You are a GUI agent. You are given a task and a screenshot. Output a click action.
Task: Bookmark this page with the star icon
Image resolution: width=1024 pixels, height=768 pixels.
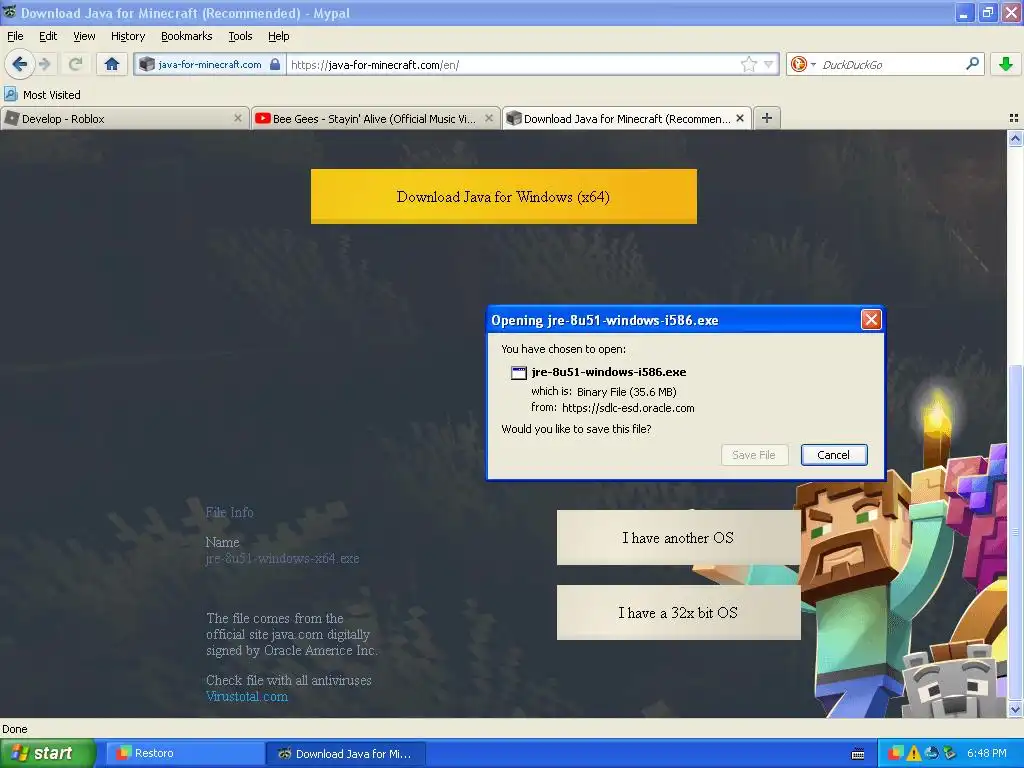pos(748,64)
